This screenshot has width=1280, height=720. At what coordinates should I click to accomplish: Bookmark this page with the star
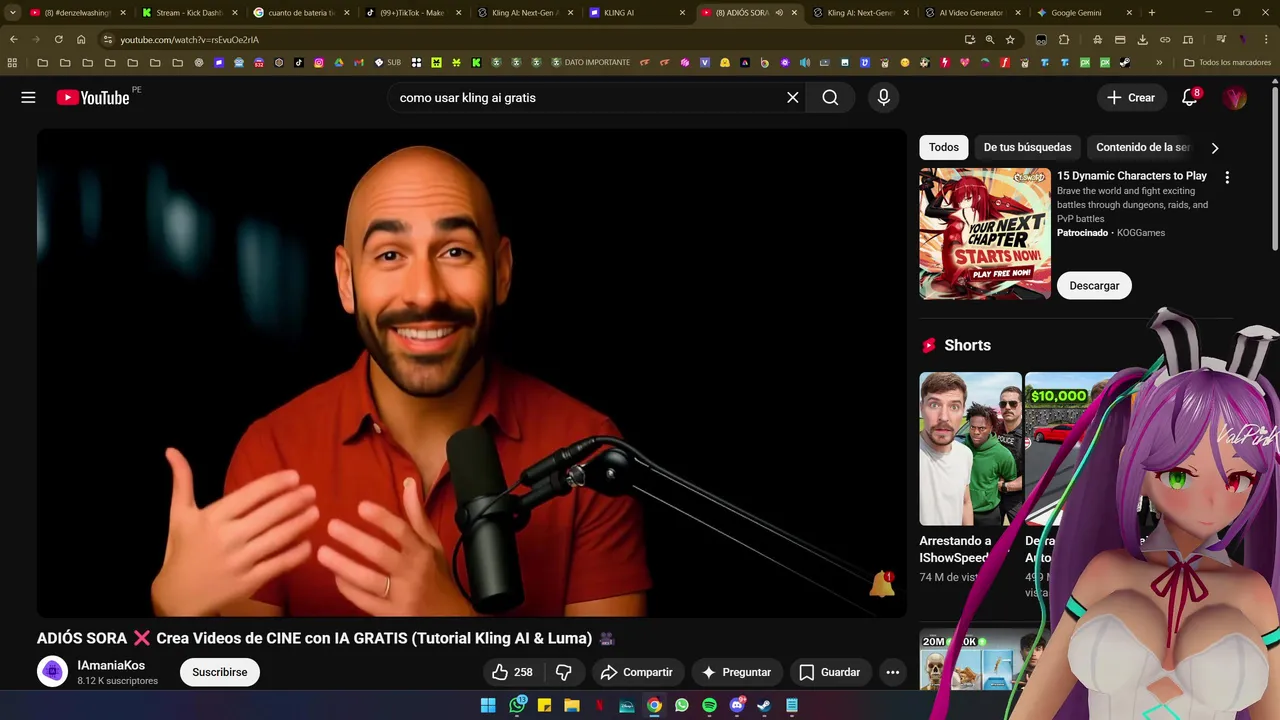tap(1010, 39)
